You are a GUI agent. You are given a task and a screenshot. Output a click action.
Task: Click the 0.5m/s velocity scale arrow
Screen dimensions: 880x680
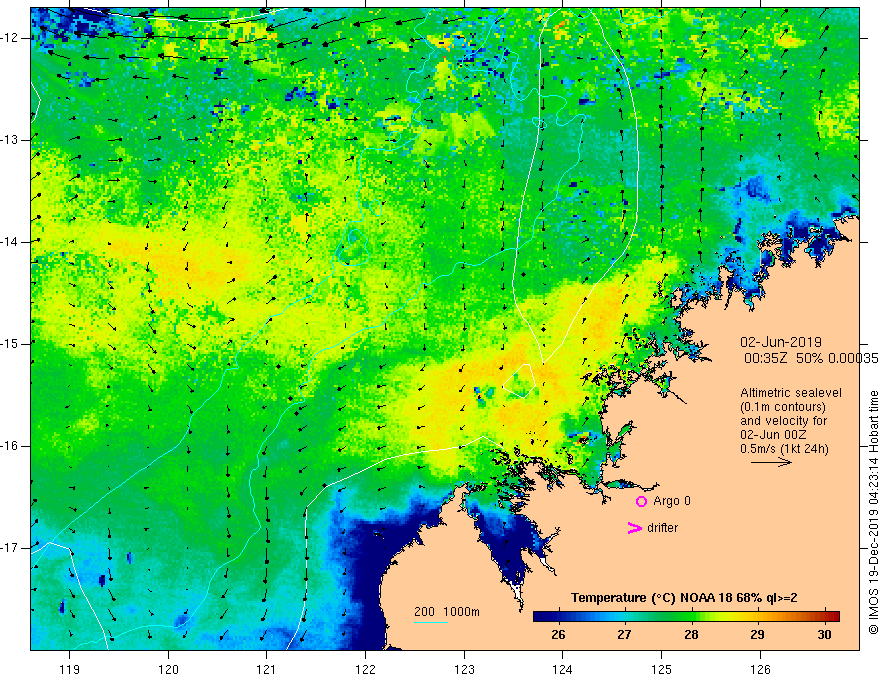click(x=771, y=462)
